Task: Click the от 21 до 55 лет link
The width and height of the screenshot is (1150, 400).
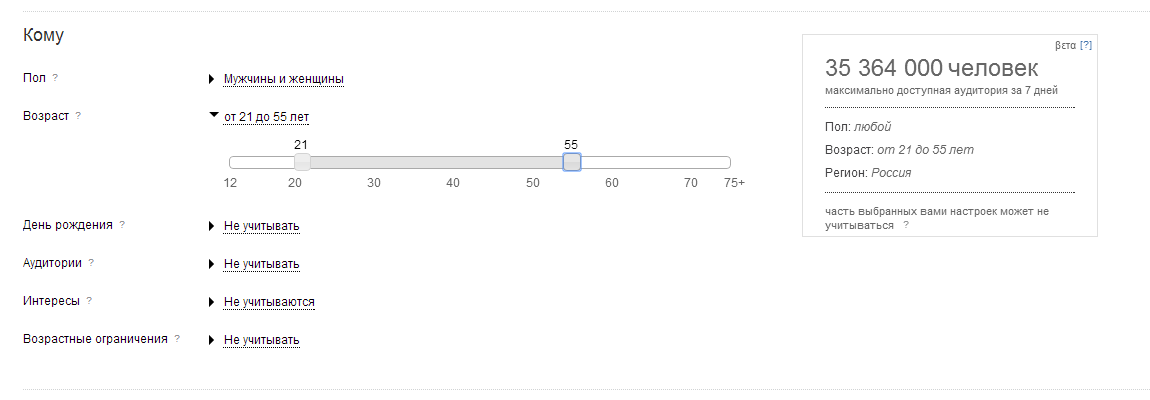Action: 266,117
